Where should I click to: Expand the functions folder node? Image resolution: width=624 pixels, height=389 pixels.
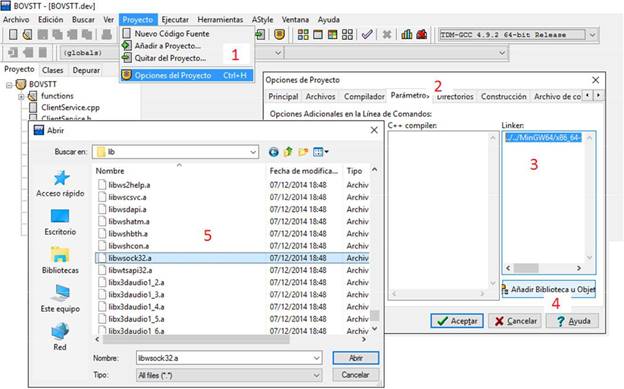(x=21, y=96)
